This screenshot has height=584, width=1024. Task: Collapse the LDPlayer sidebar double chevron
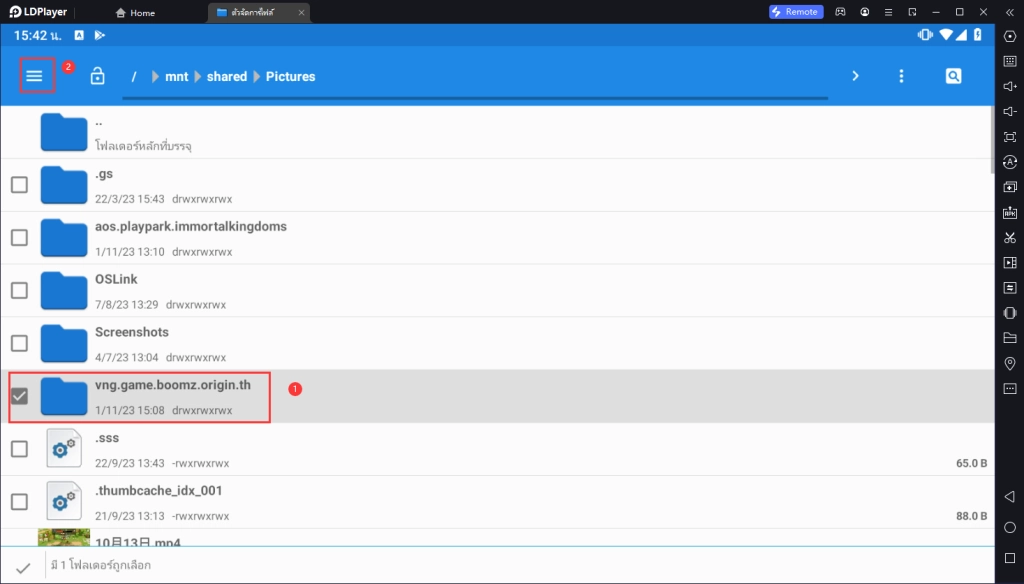coord(1009,12)
